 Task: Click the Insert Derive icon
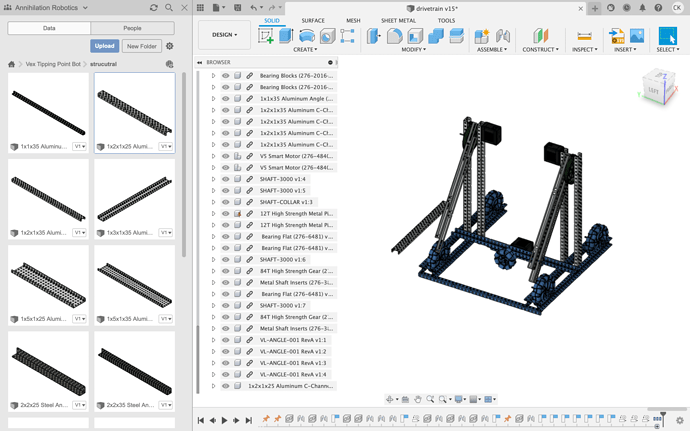pyautogui.click(x=616, y=36)
